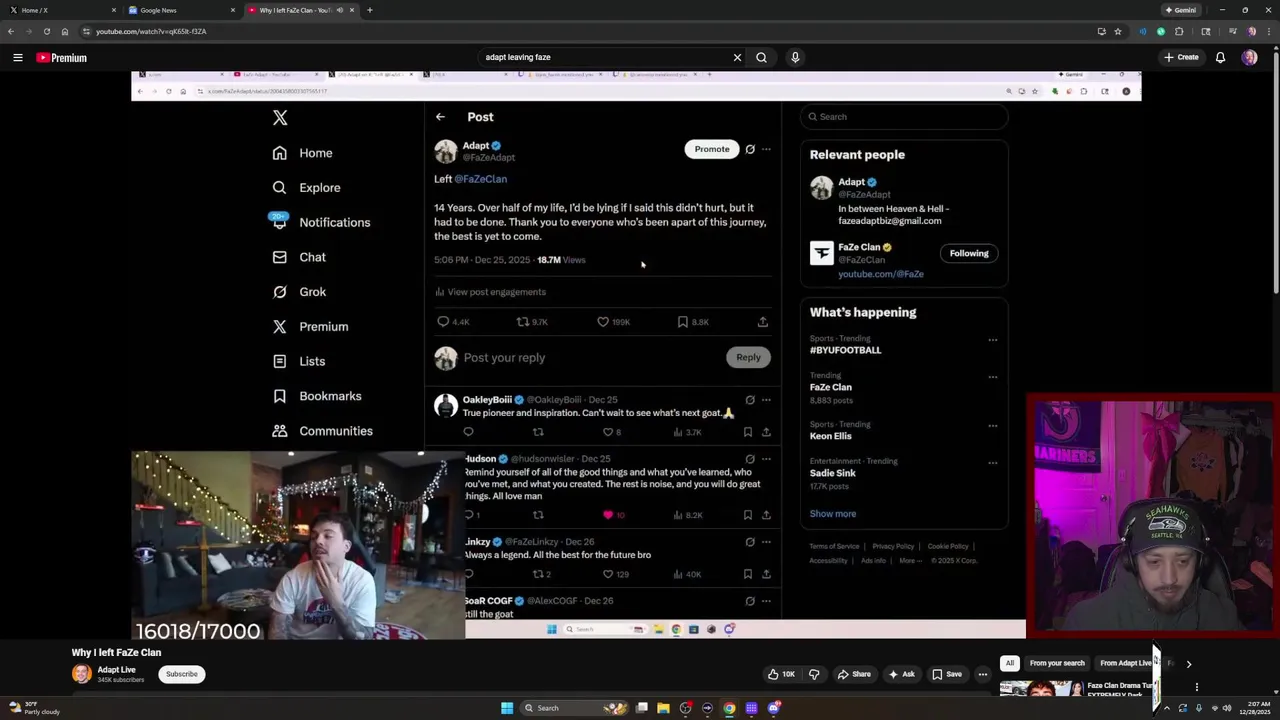Select the All filter chip

[1010, 663]
